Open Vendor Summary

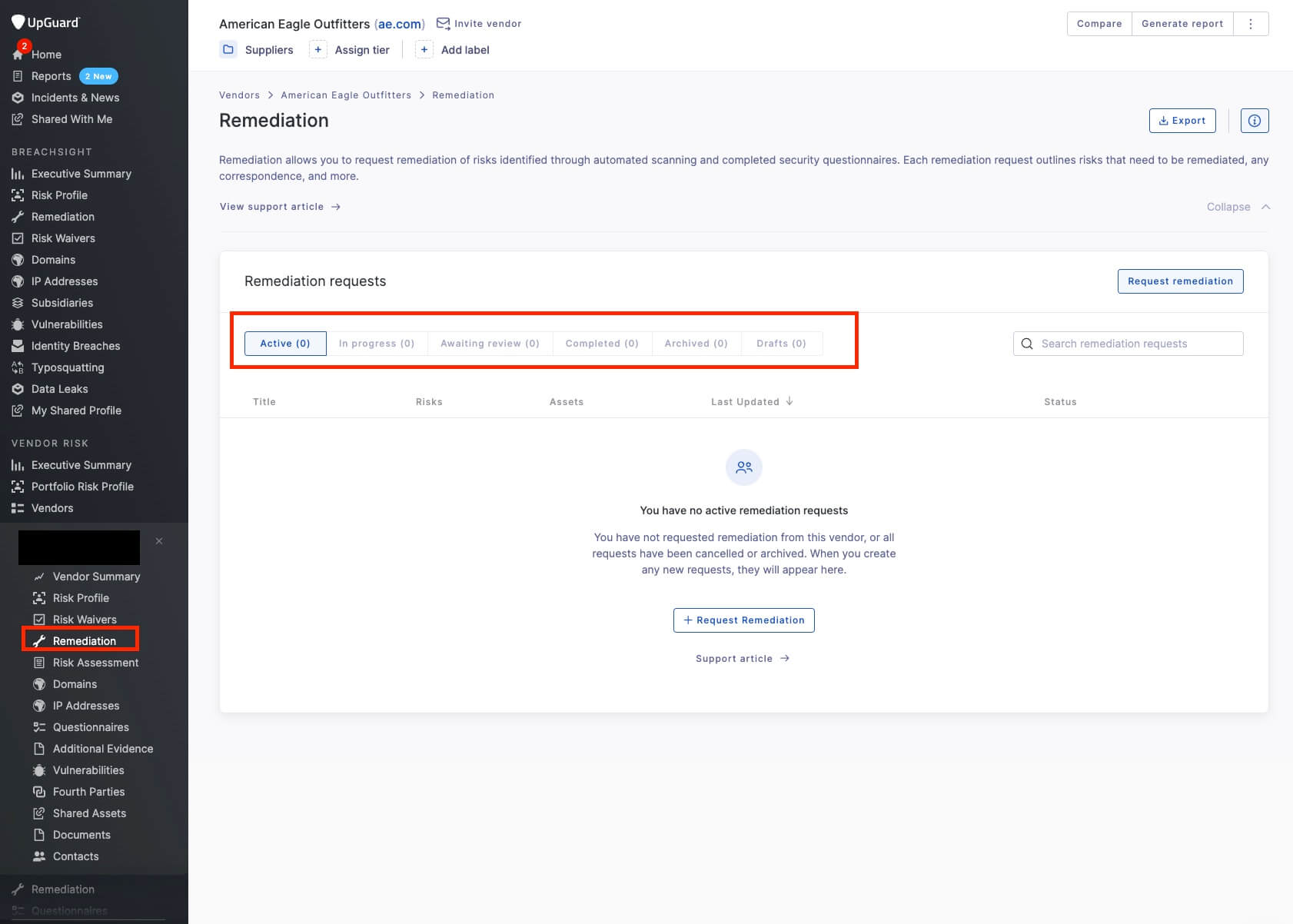coord(96,577)
